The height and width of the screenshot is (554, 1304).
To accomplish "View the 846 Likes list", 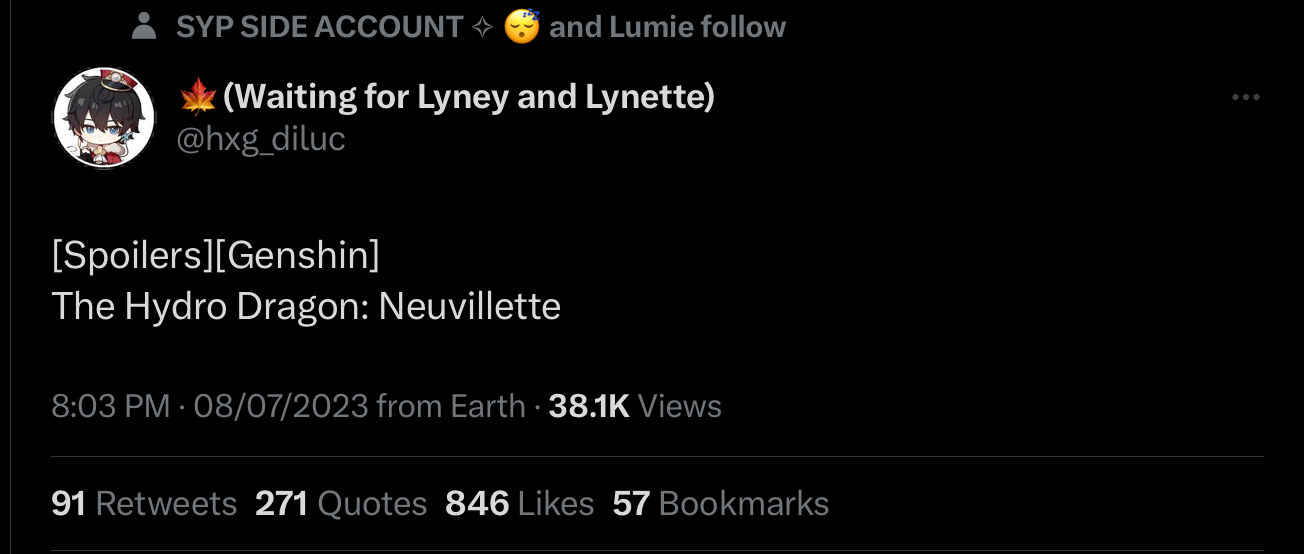I will point(519,503).
